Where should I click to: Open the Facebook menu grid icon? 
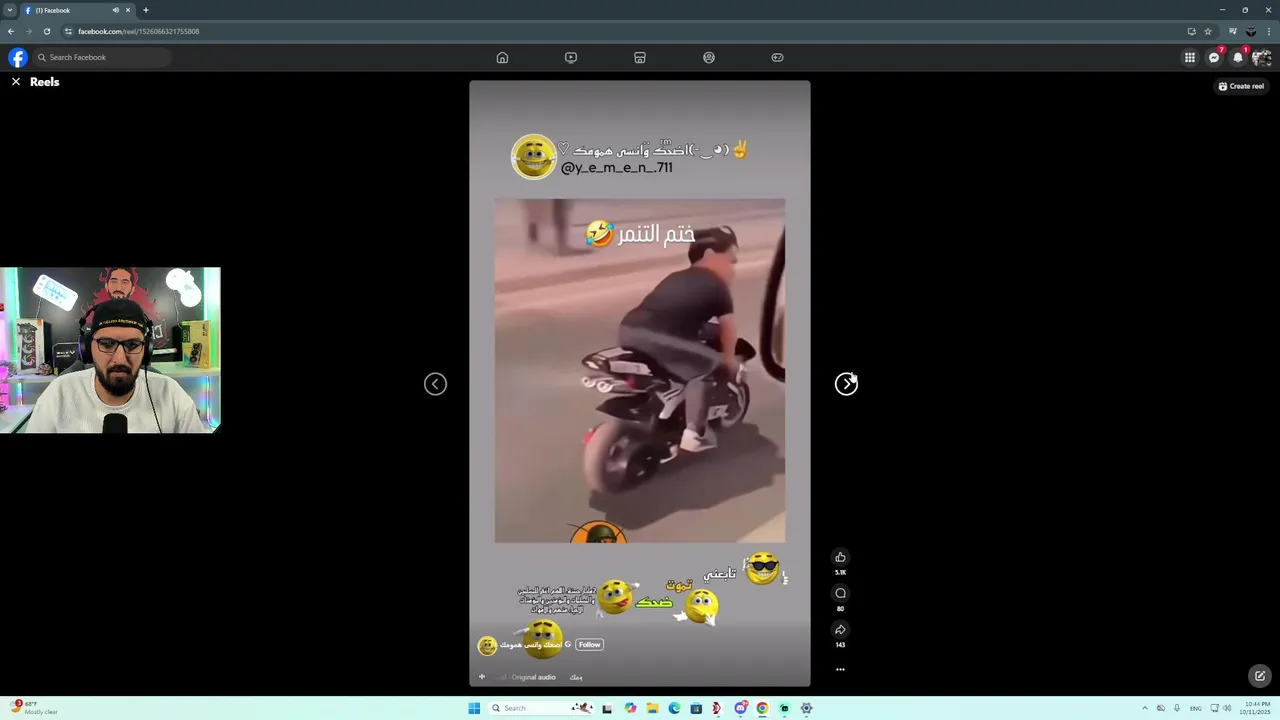(1190, 57)
